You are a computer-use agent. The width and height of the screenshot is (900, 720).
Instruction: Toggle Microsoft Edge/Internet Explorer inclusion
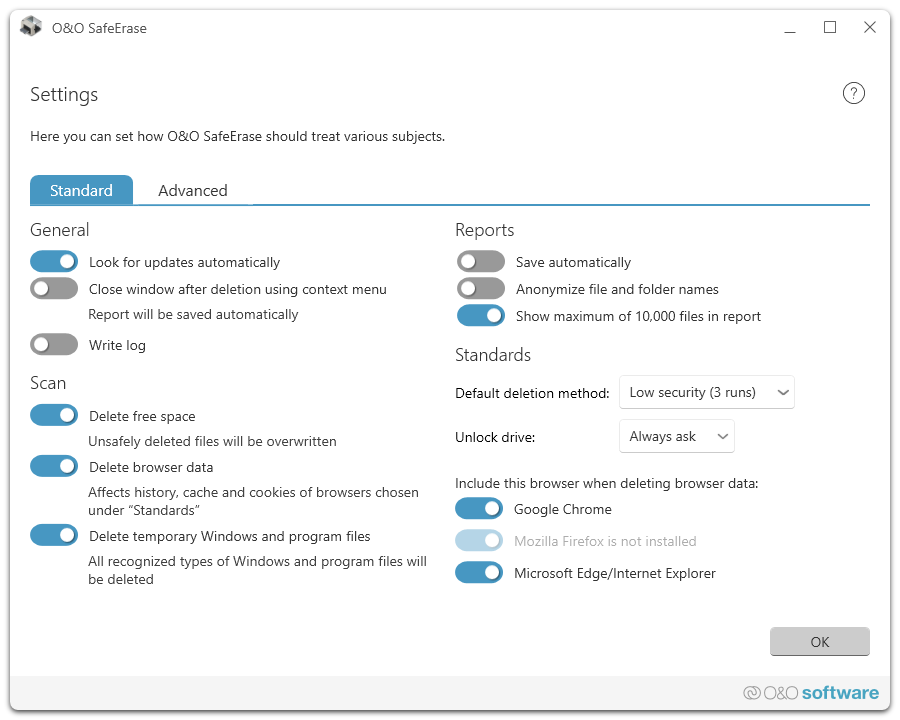(479, 573)
